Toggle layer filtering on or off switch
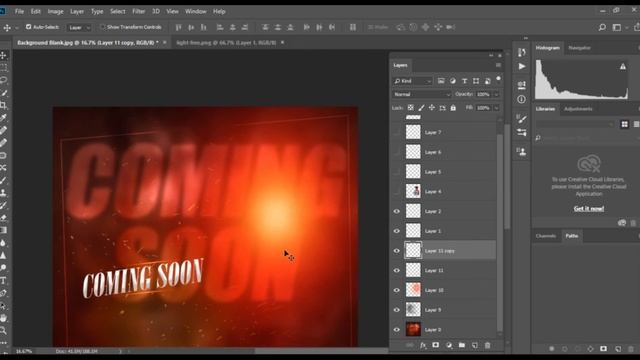 coord(498,79)
